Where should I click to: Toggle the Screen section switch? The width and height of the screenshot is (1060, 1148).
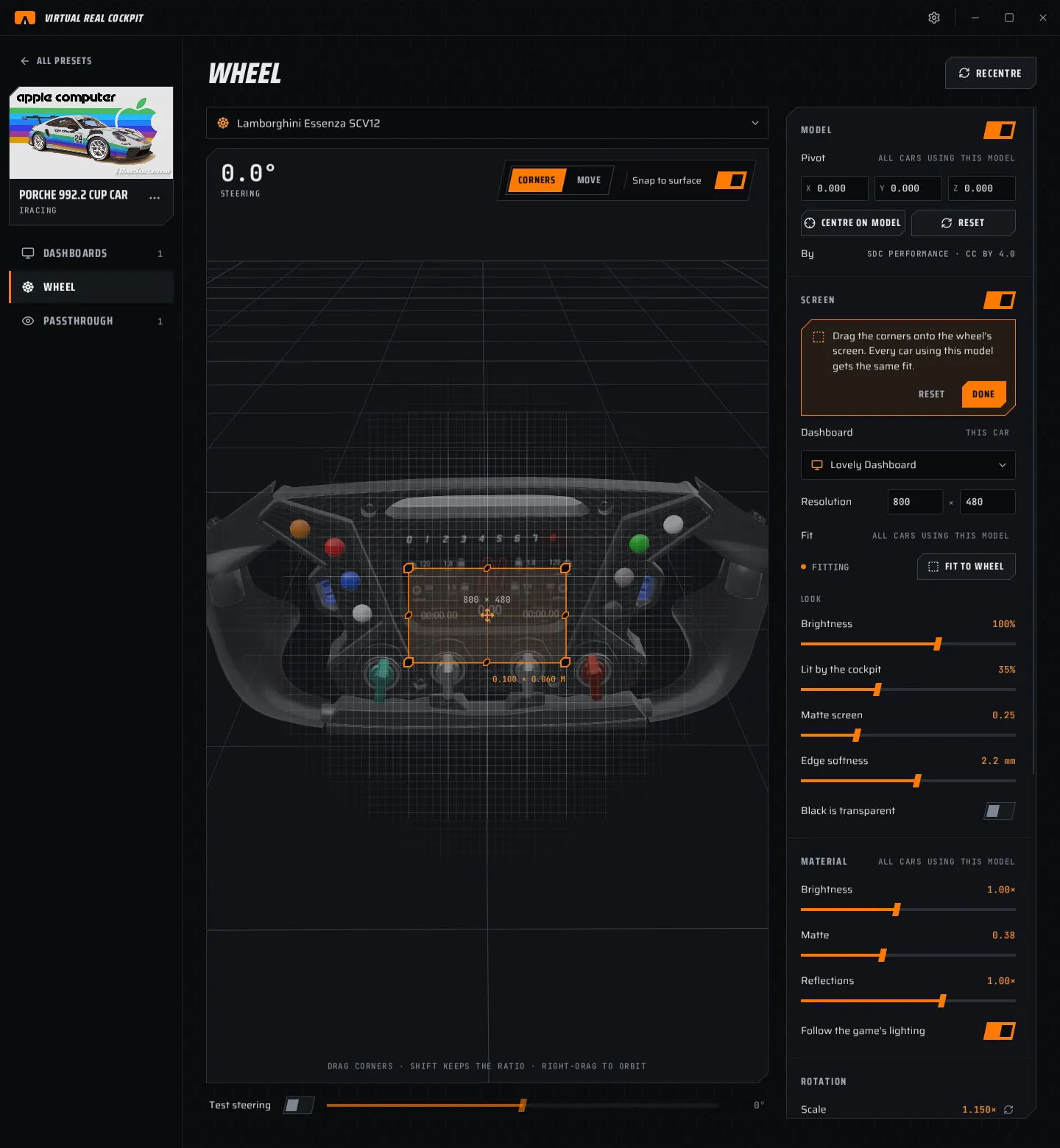pos(1000,300)
